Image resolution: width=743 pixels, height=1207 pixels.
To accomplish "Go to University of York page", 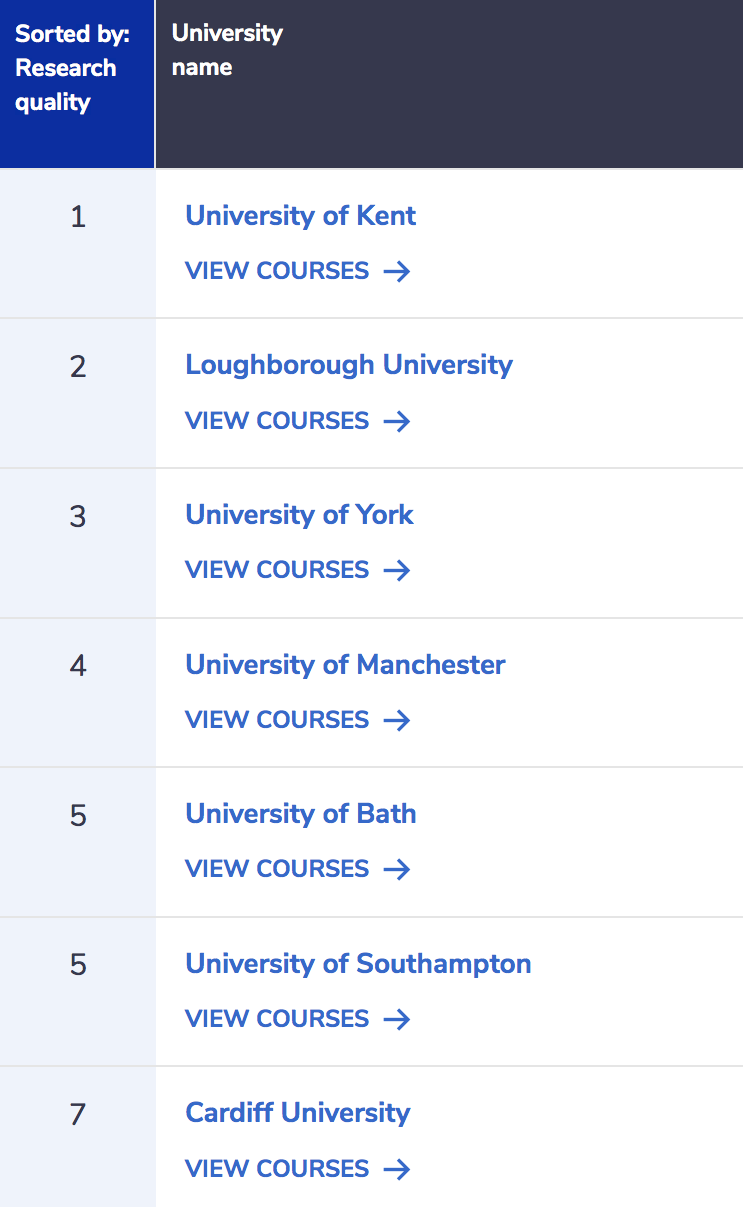I will point(299,515).
